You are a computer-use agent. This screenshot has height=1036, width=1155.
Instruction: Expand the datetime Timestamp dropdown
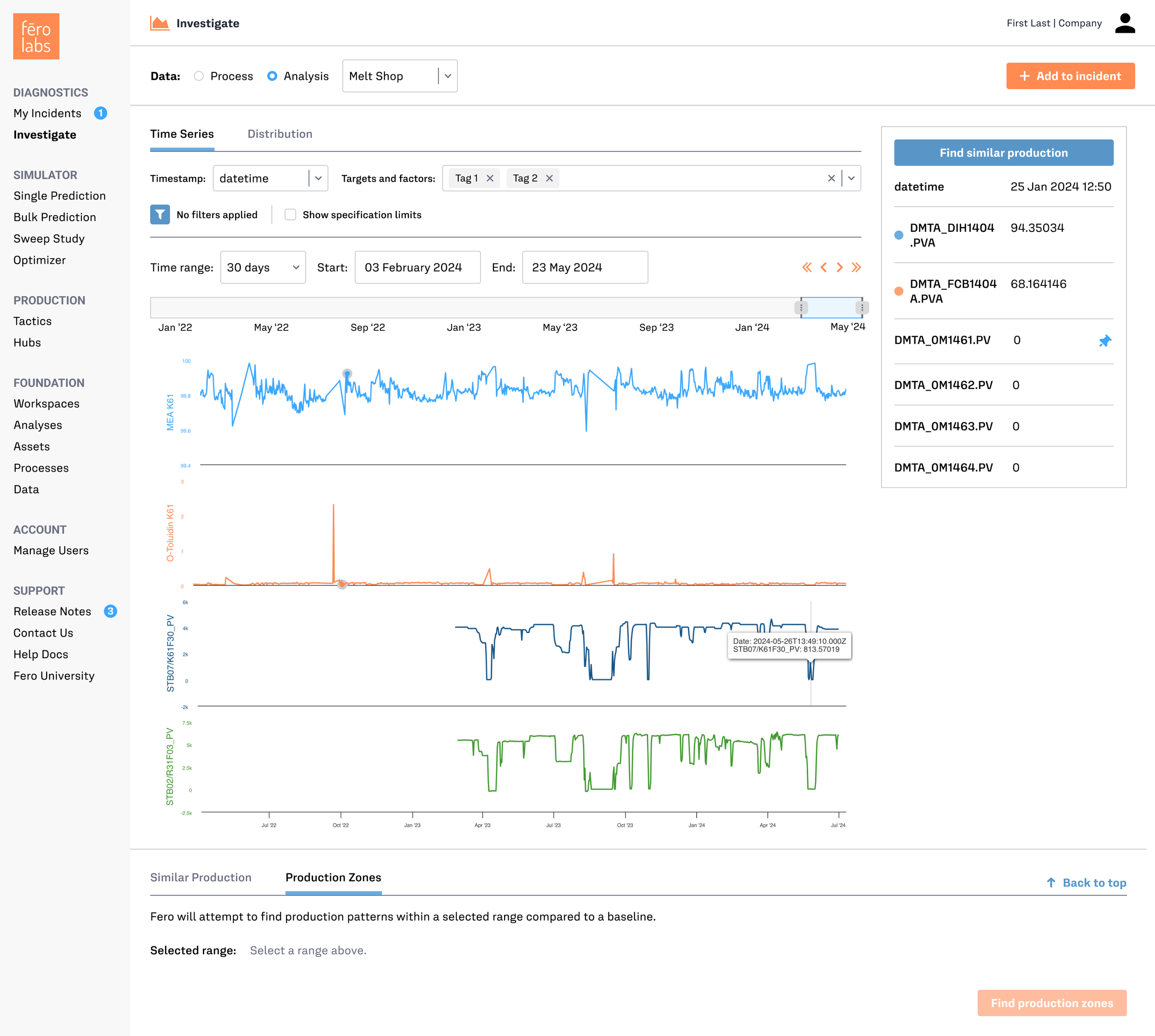270,178
